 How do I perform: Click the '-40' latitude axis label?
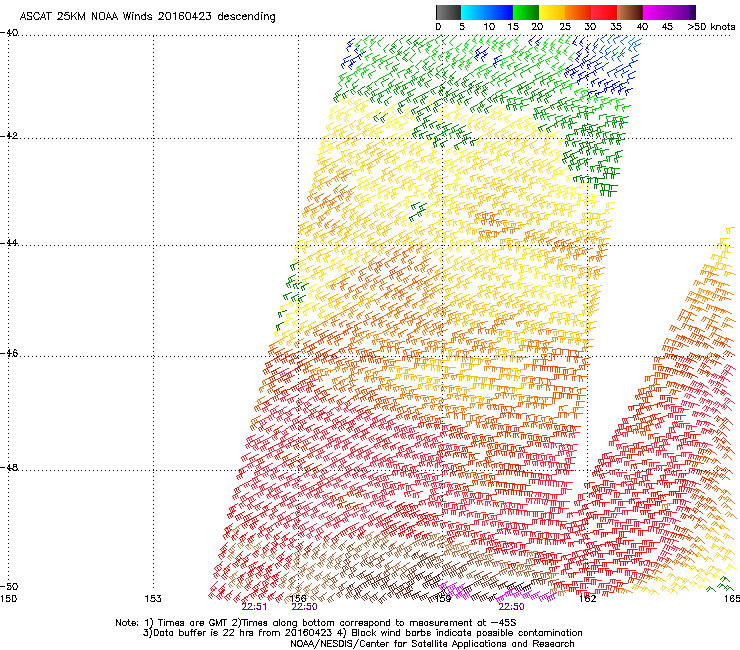(9, 33)
